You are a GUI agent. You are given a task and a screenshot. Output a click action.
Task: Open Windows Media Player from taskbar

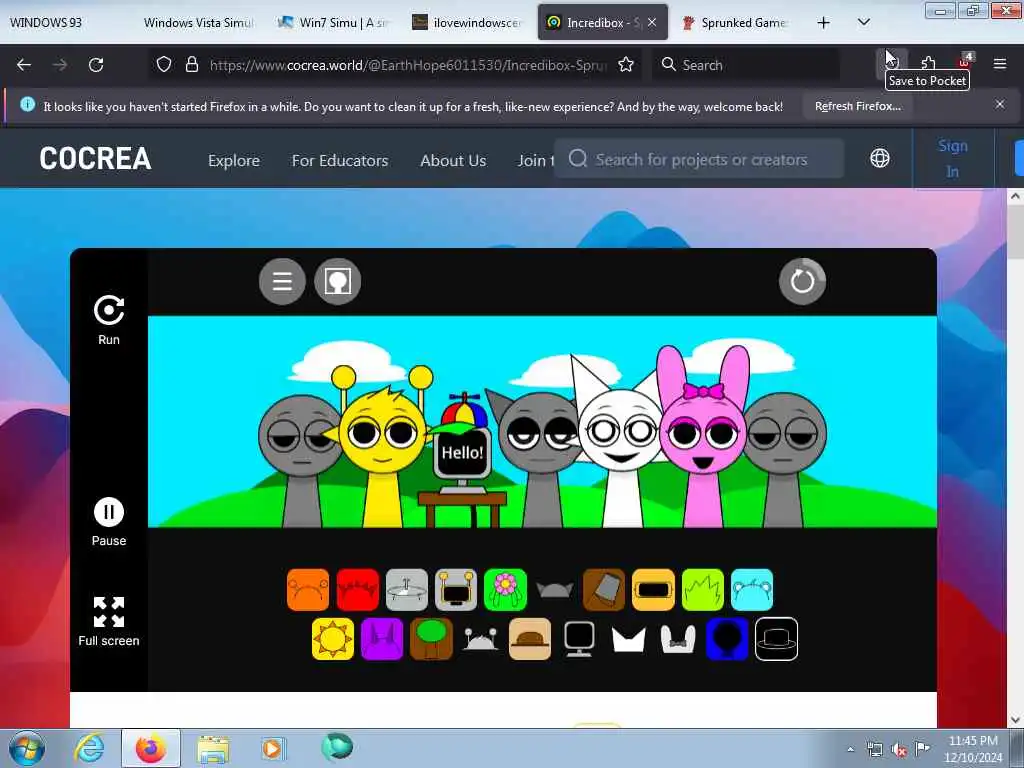pyautogui.click(x=272, y=748)
